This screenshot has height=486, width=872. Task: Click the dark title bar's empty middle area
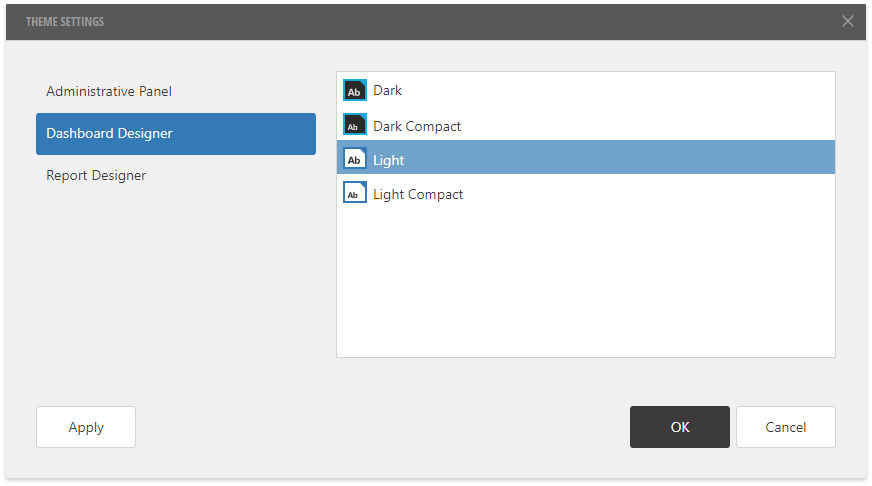coord(450,21)
